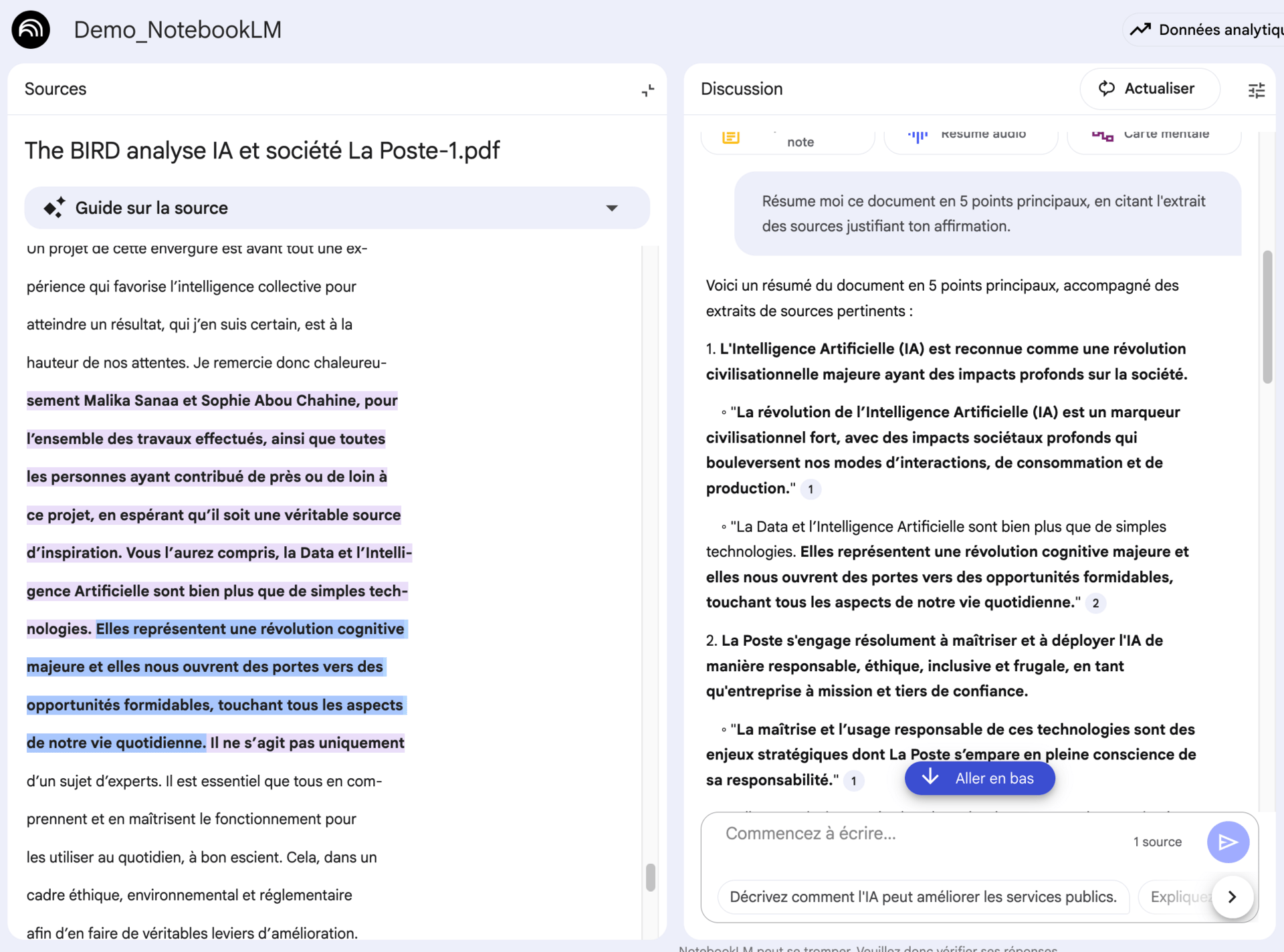Click the source title The BIRD analyse PDF
This screenshot has height=952, width=1284.
[262, 151]
